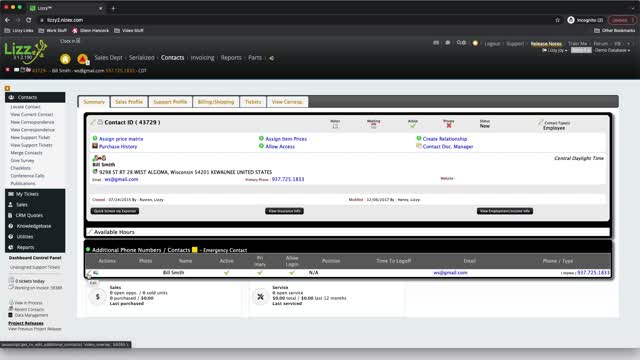Click the View Insurance Info button
Screen dimensions: 640x360
pos(284,211)
